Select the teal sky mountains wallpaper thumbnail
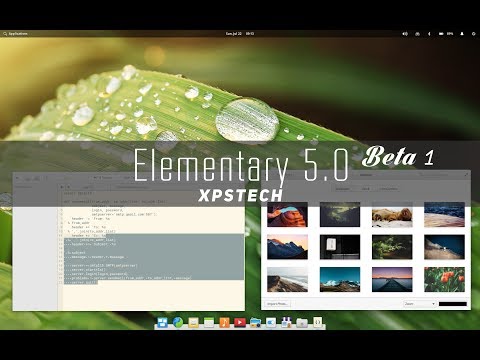Image resolution: width=480 pixels, height=360 pixels. tap(340, 279)
